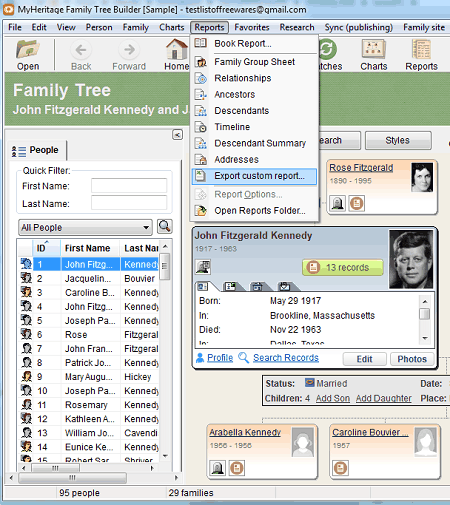Click Rose Fitzgerald's gravestone icon

[337, 203]
